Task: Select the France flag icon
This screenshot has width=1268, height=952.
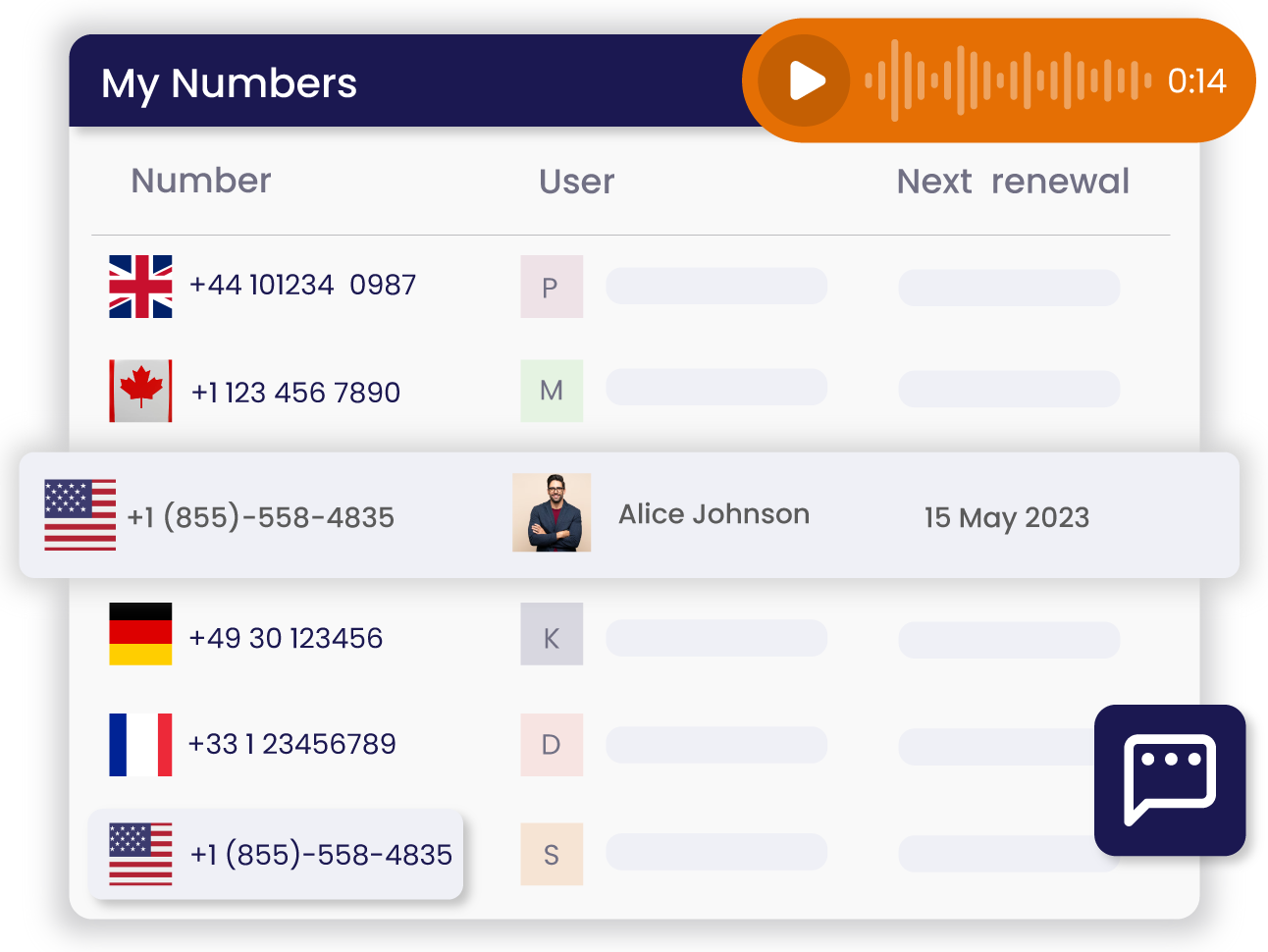Action: tap(140, 743)
